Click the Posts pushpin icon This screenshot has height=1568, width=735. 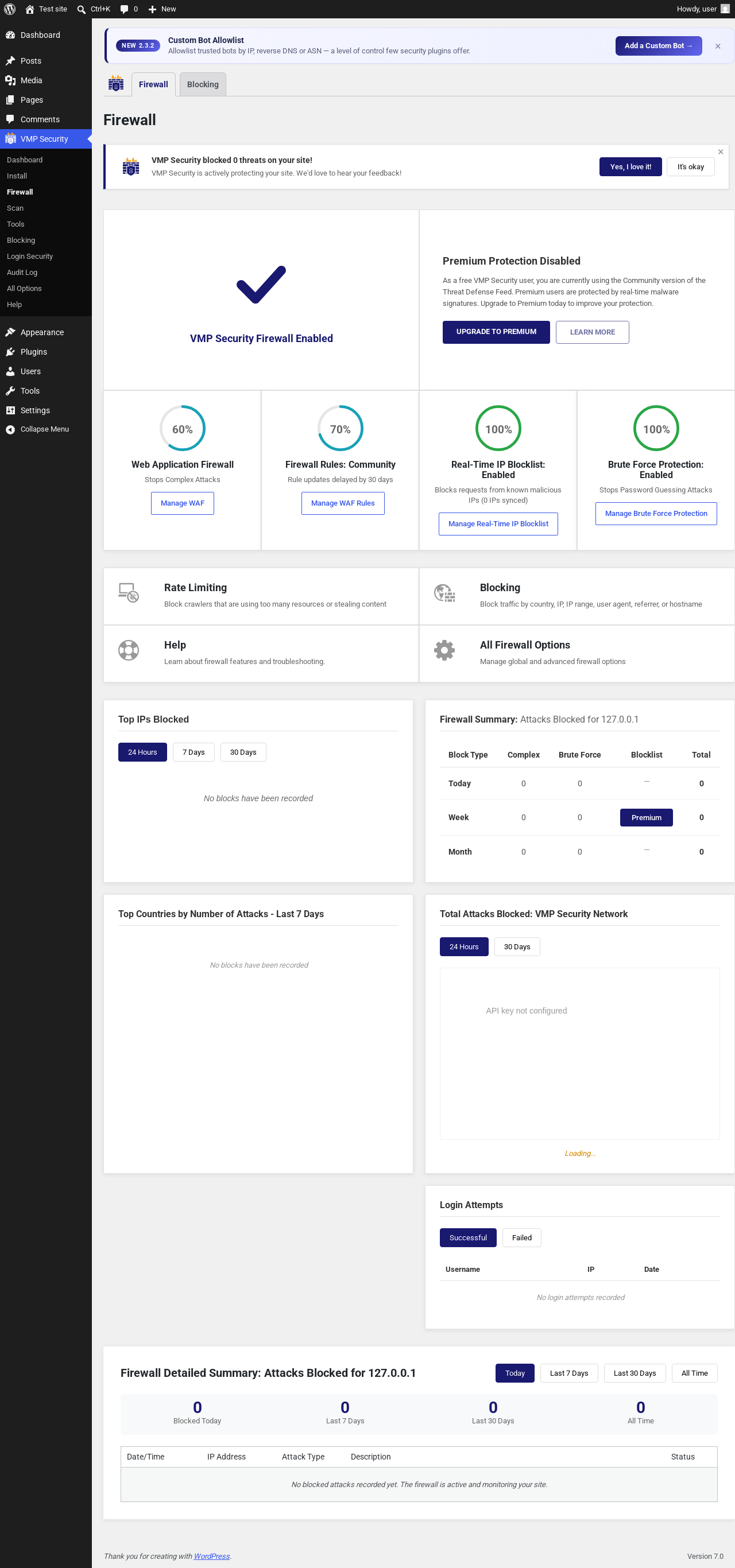(x=10, y=61)
